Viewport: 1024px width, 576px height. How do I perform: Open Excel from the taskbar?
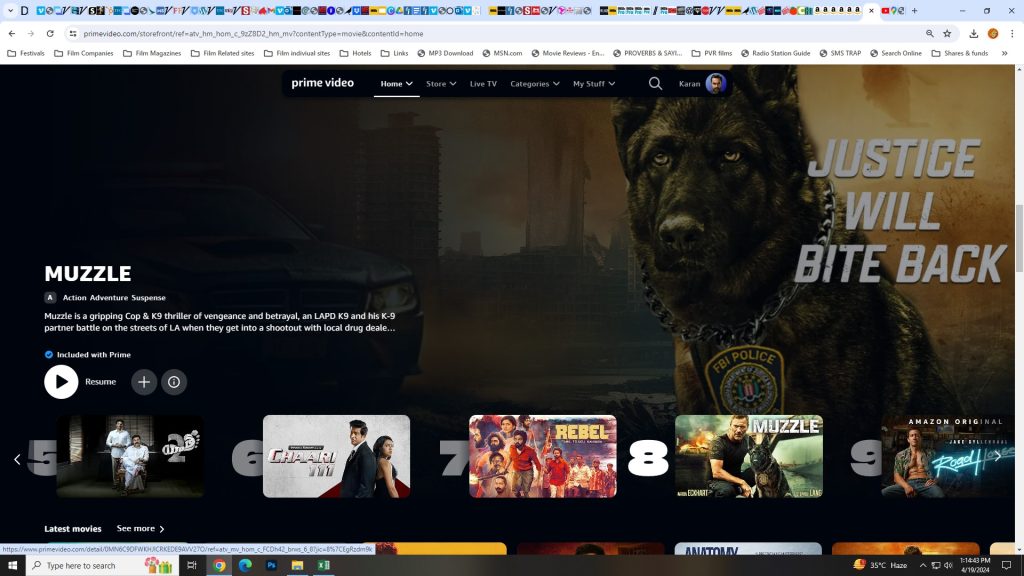tap(323, 565)
